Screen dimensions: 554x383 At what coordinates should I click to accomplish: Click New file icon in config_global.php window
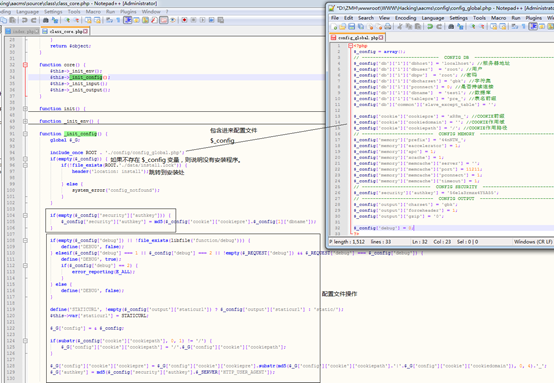point(334,26)
